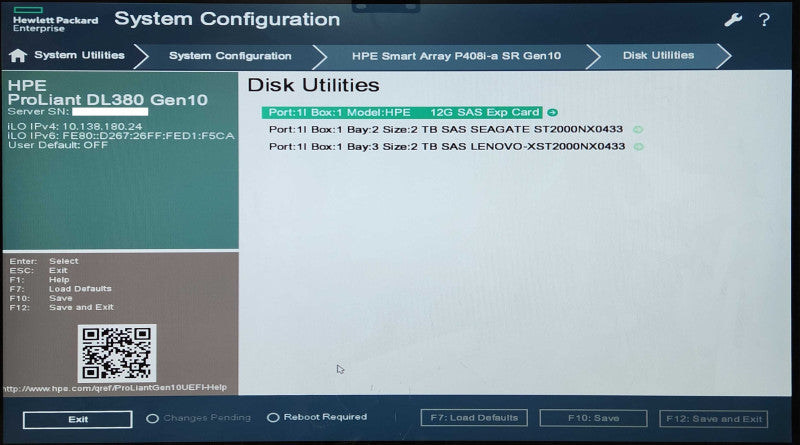This screenshot has width=800, height=445.
Task: Open System Utilities breadcrumb
Action: (x=79, y=55)
